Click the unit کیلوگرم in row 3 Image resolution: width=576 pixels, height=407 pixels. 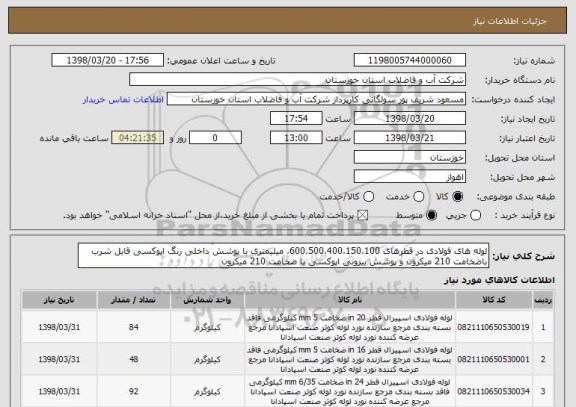click(207, 392)
